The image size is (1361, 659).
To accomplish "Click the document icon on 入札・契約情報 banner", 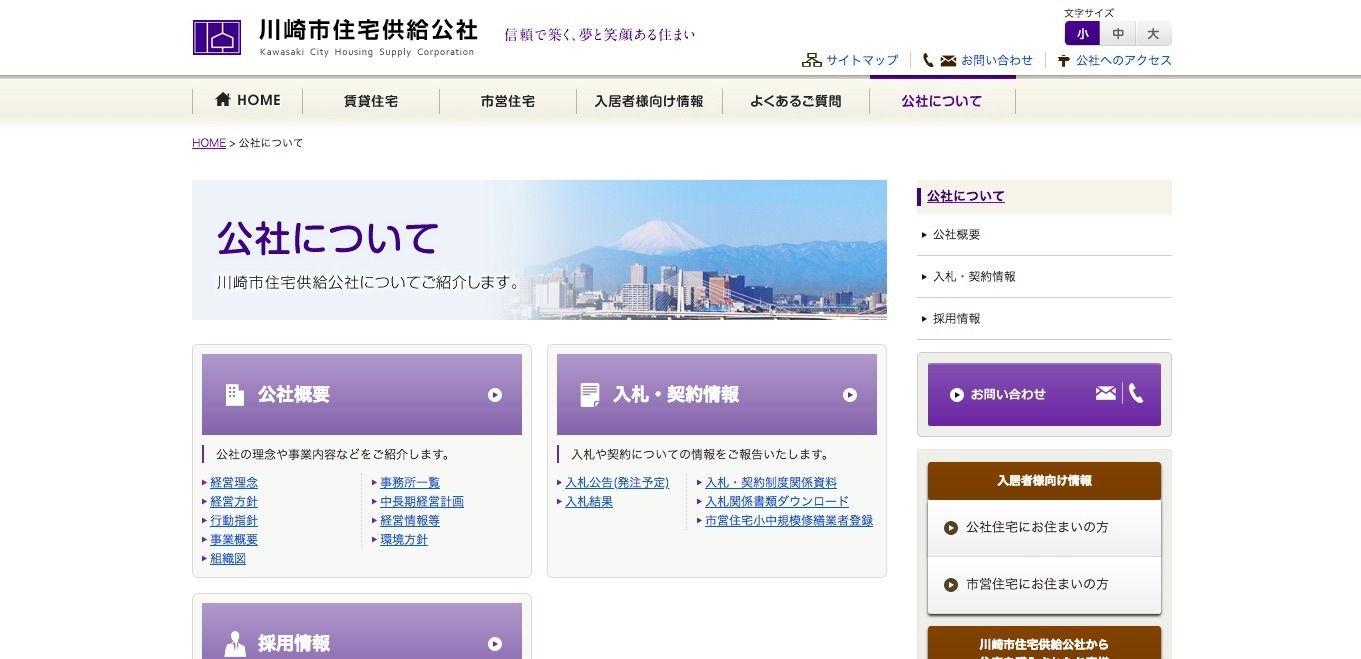I will click(590, 395).
